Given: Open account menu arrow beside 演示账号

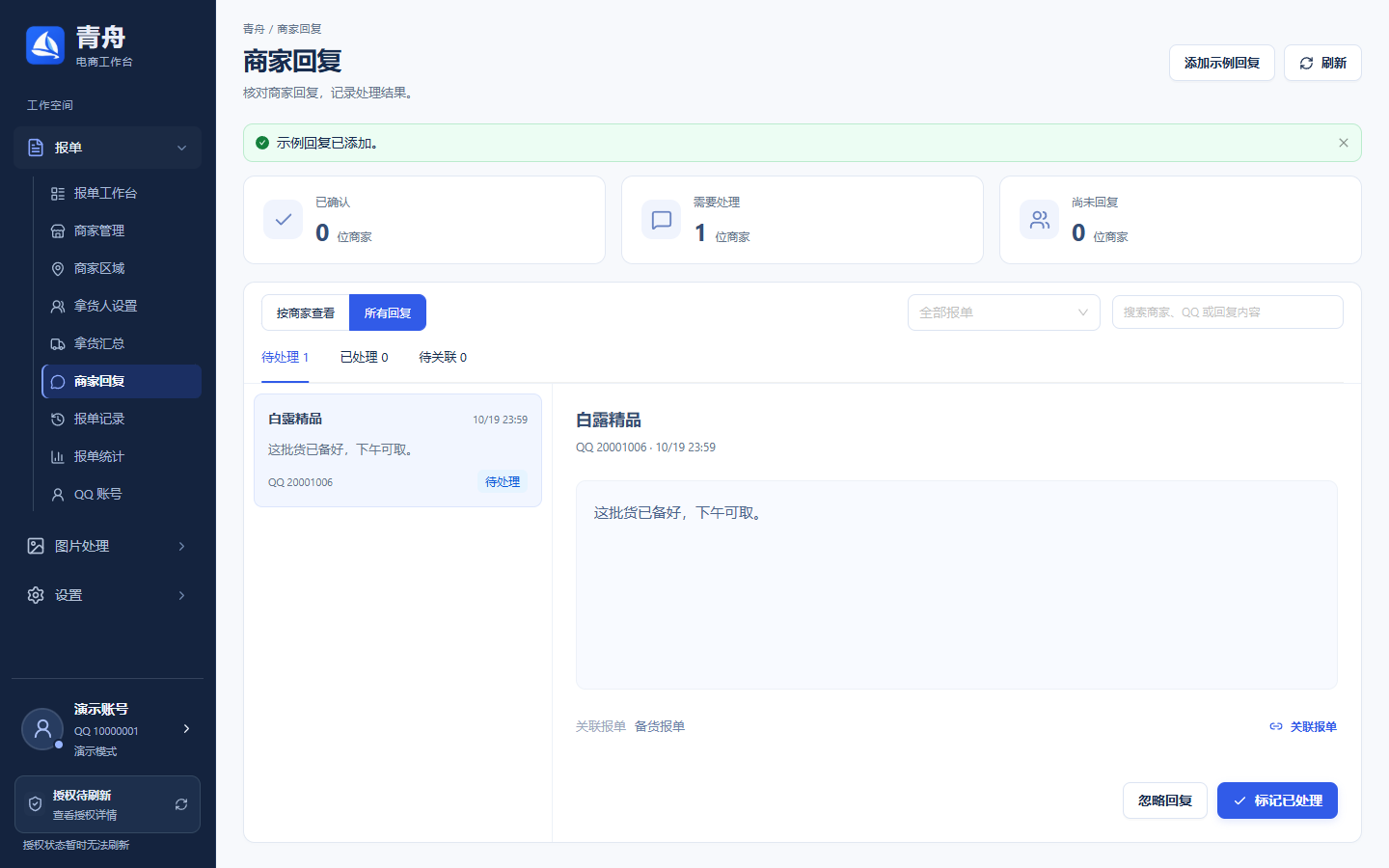Looking at the screenshot, I should tap(186, 728).
